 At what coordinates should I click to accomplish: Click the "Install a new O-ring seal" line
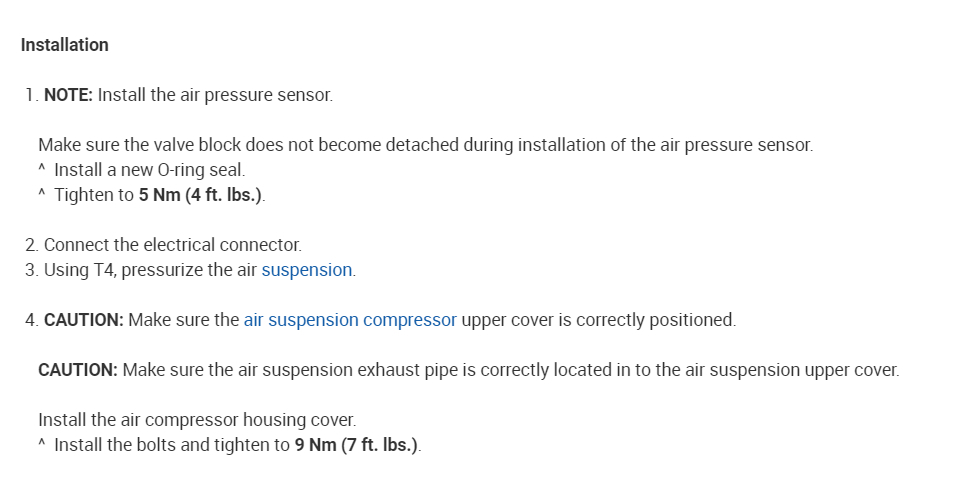(149, 170)
